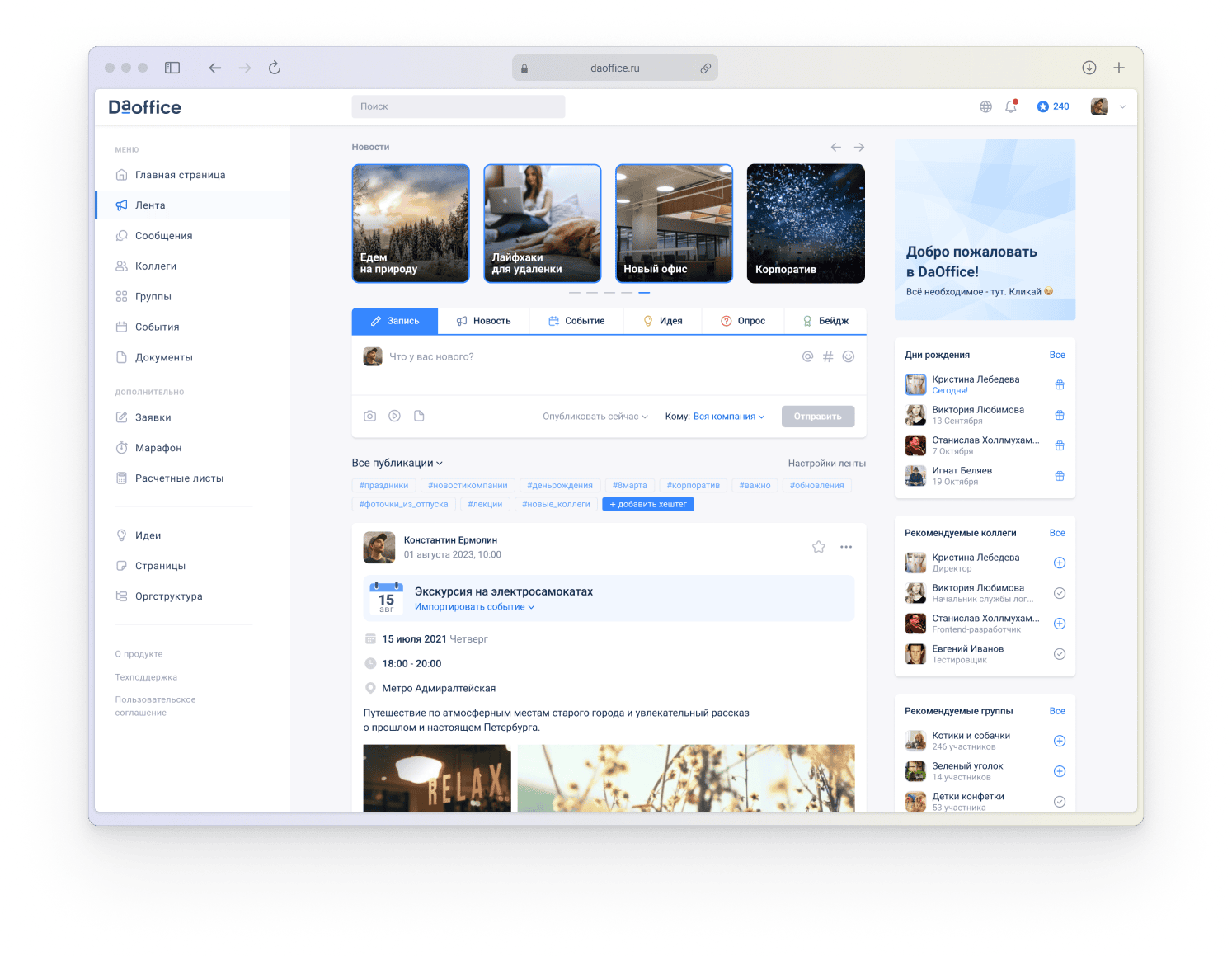Insert emoji using the smiley icon

tap(848, 356)
